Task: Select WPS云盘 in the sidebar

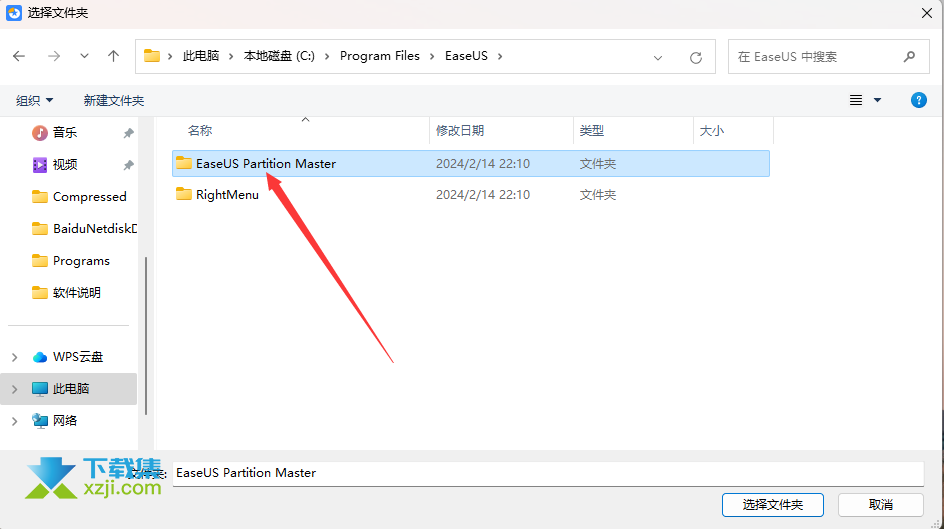Action: [78, 357]
